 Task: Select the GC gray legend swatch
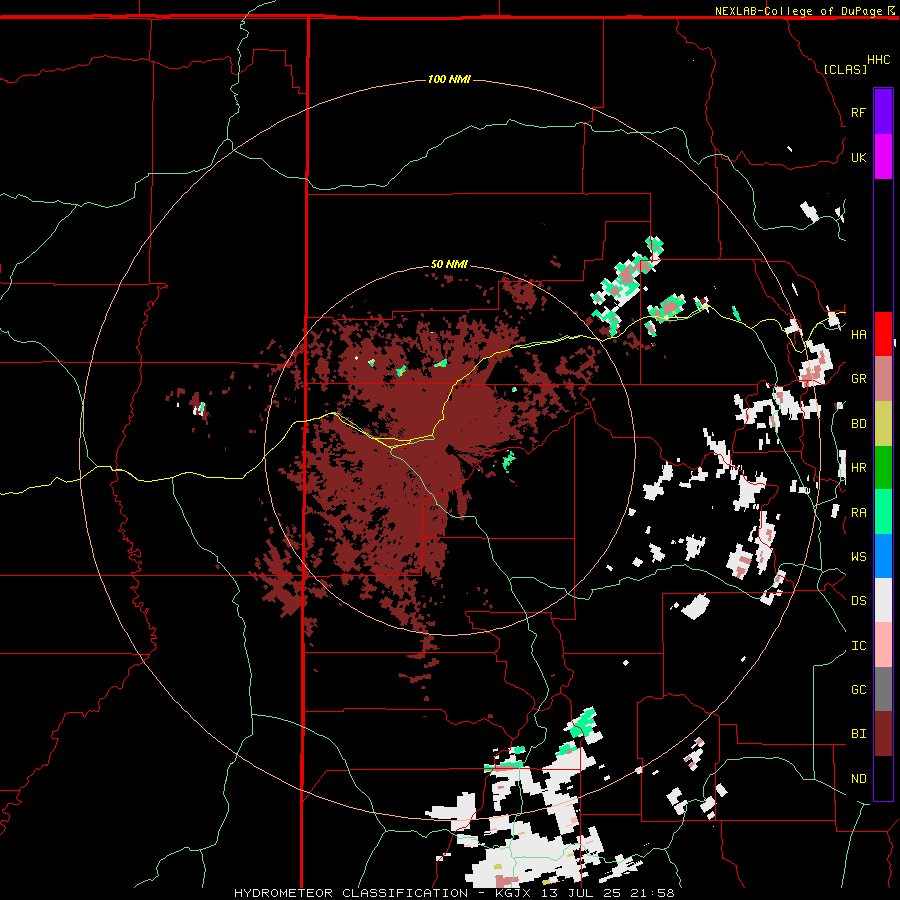pyautogui.click(x=883, y=689)
